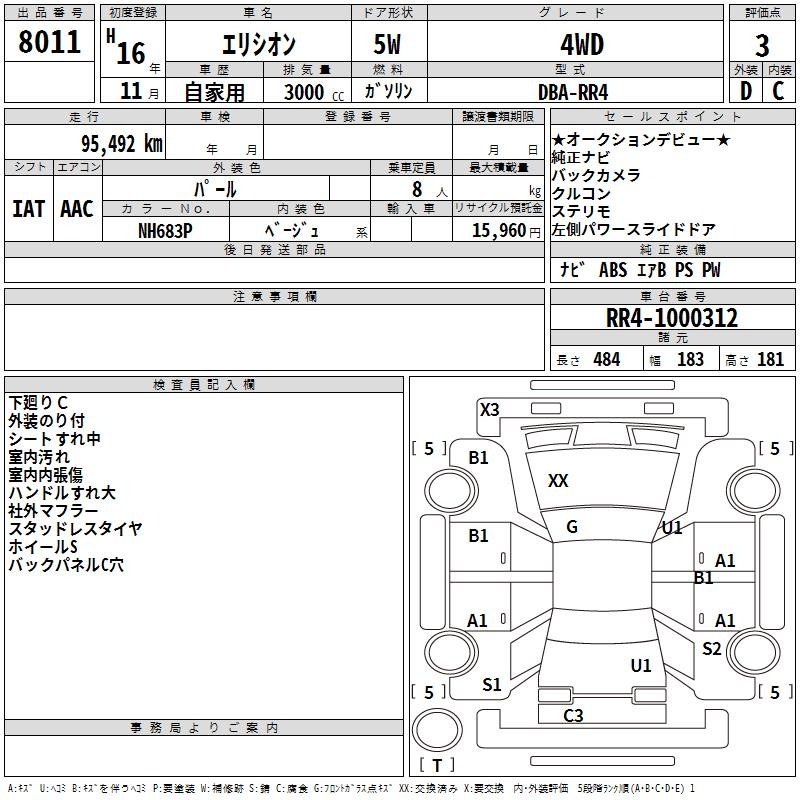Viewport: 800px width, 800px height.
Task: Select the XX replaced-panel mark on the hood
Action: coord(558,481)
